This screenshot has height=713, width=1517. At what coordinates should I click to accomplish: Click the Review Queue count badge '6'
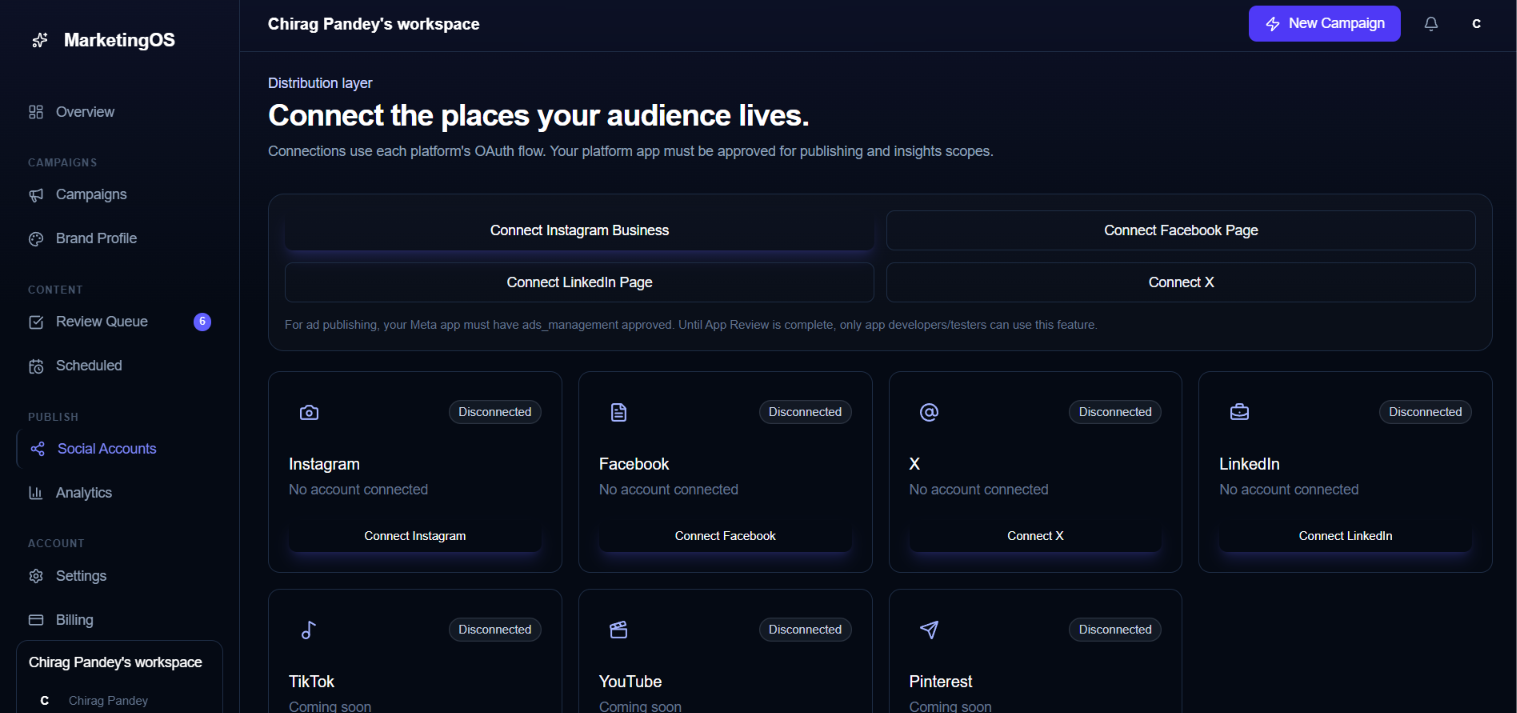coord(202,322)
